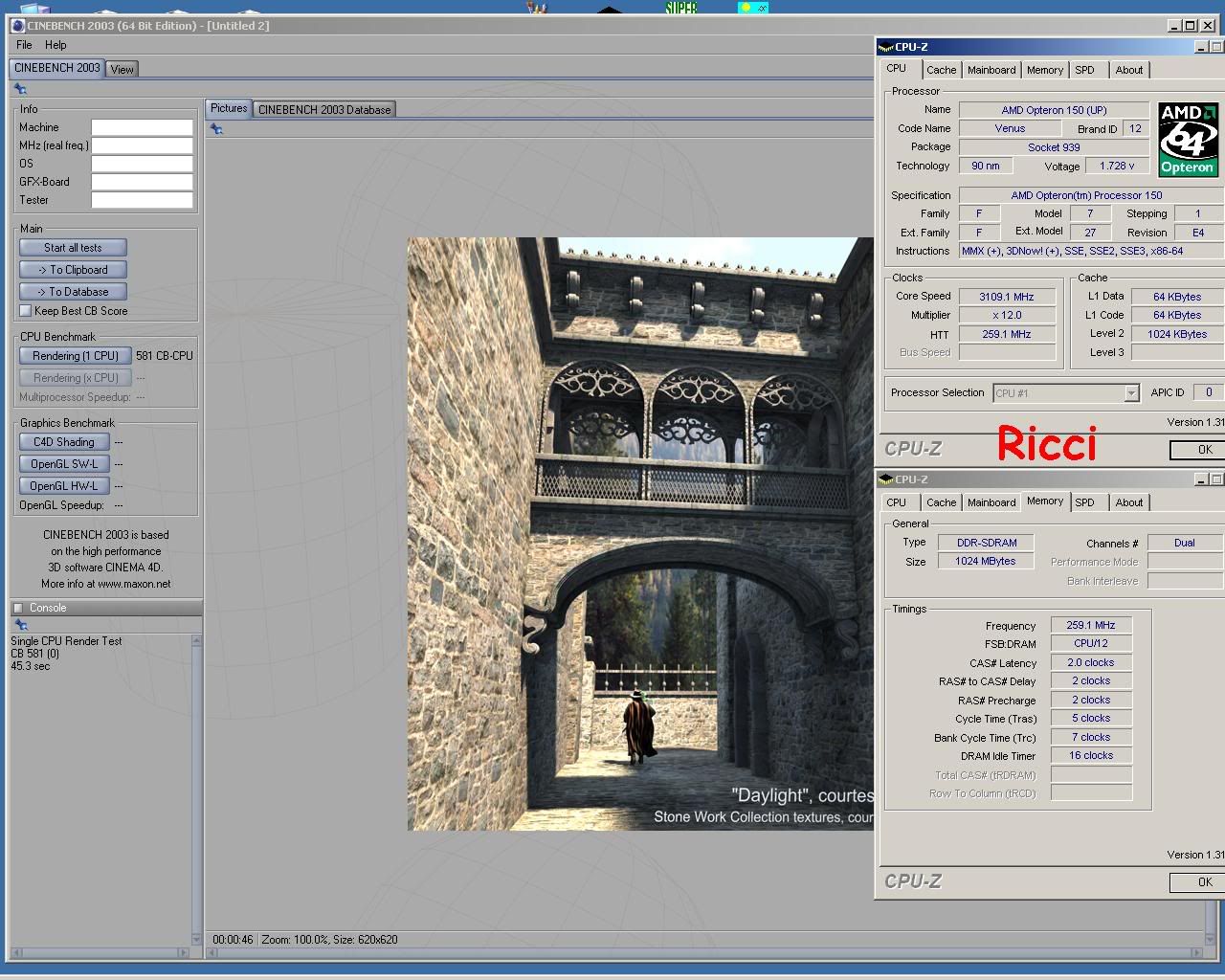Click the pin icon below Pictures tab
Screen dimensions: 1225x980
coord(217,129)
